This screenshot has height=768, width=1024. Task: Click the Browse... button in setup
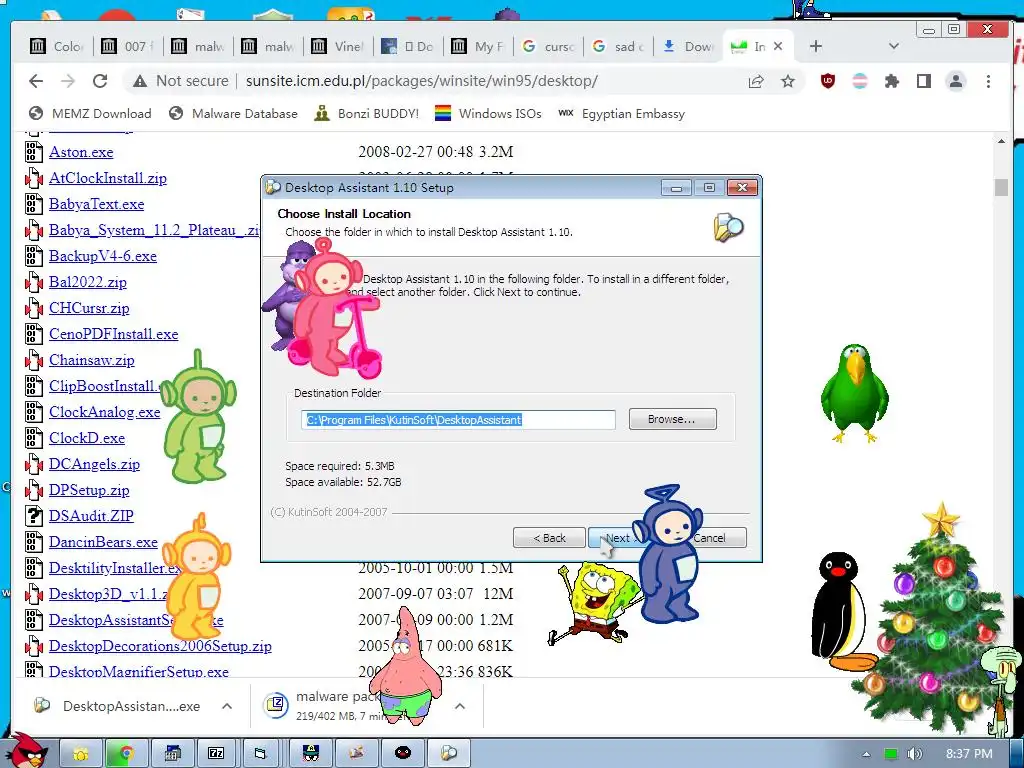click(672, 419)
